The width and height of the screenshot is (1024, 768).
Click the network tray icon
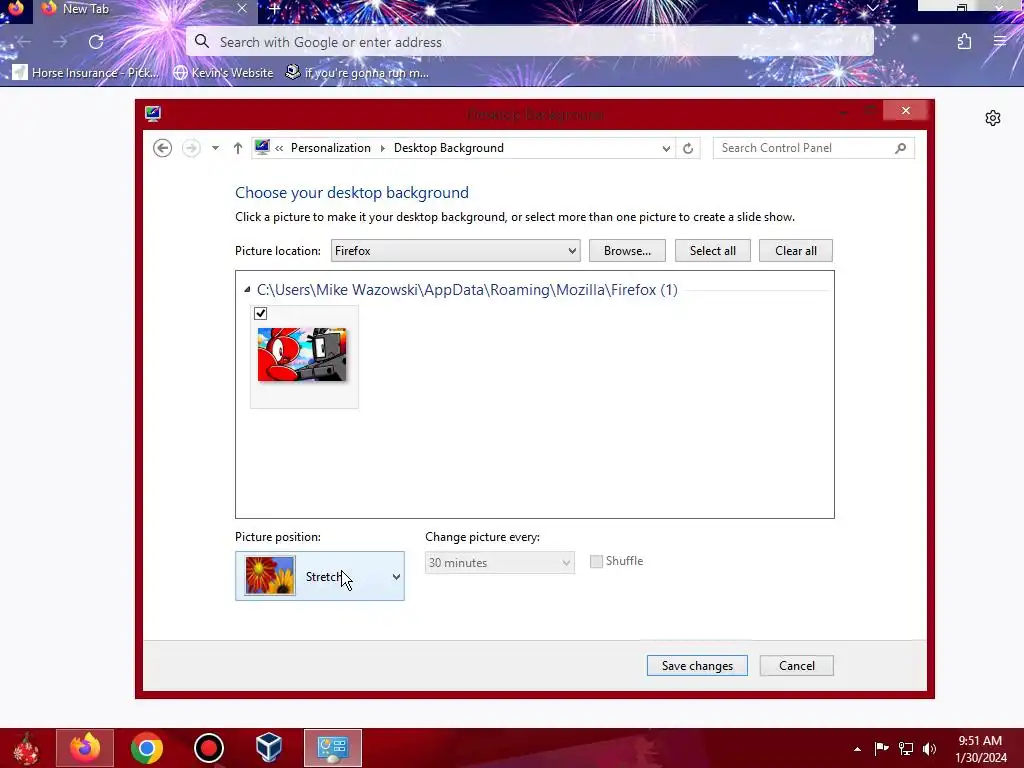click(x=906, y=748)
